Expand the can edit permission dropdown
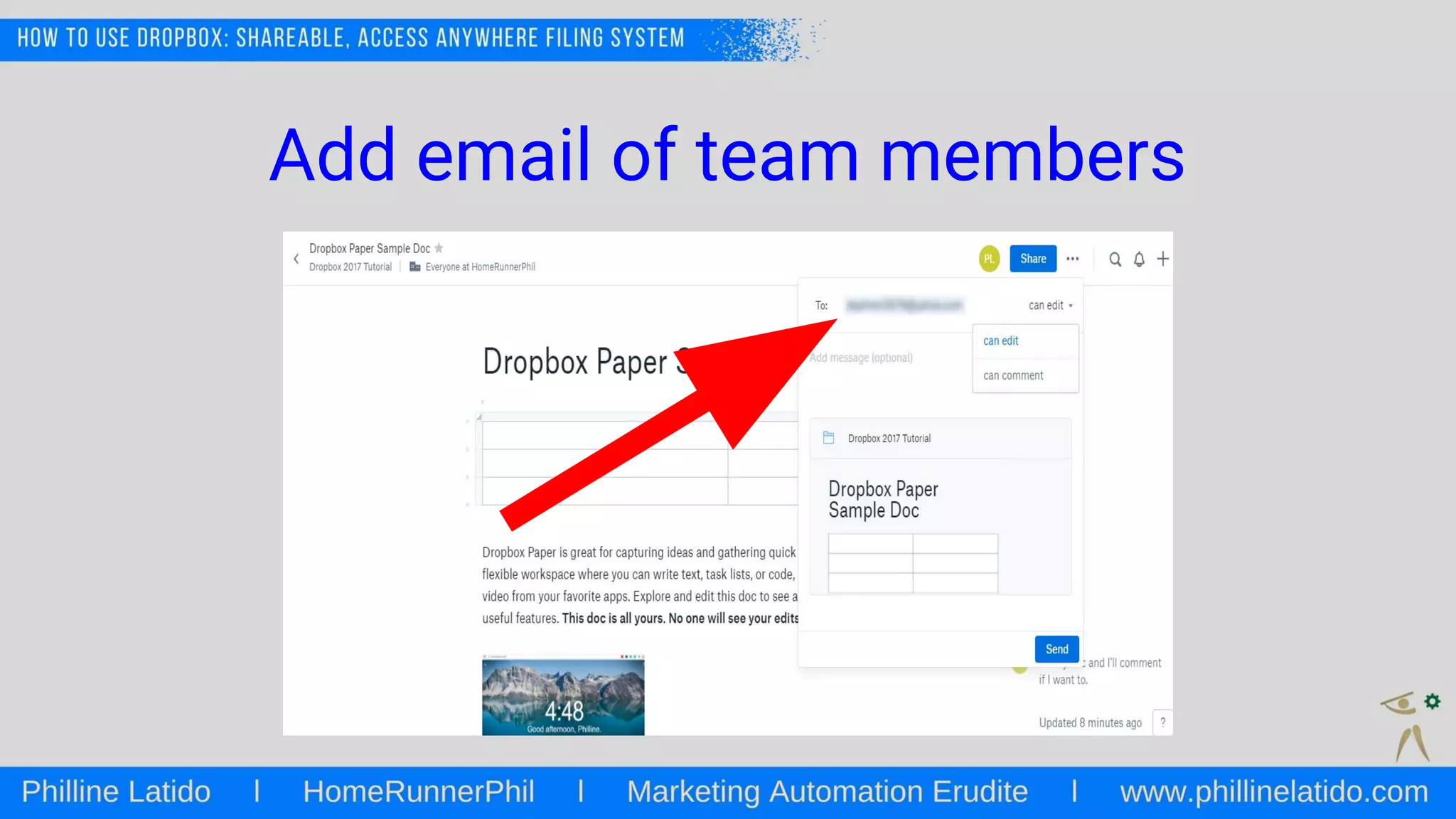 [x=1050, y=305]
